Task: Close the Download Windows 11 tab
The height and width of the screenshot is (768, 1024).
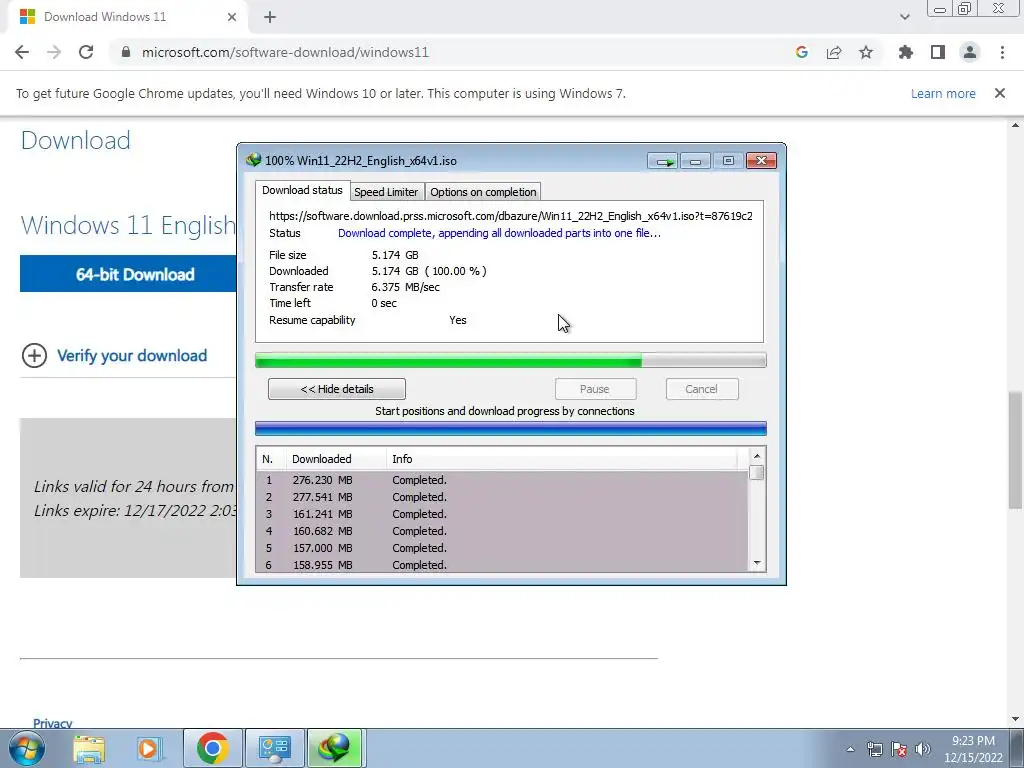Action: 232,17
